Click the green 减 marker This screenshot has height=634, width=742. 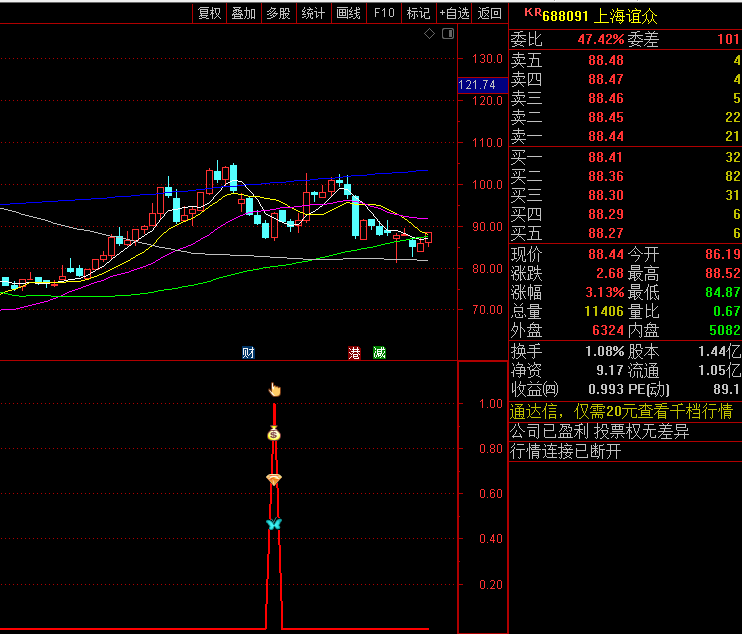point(380,352)
